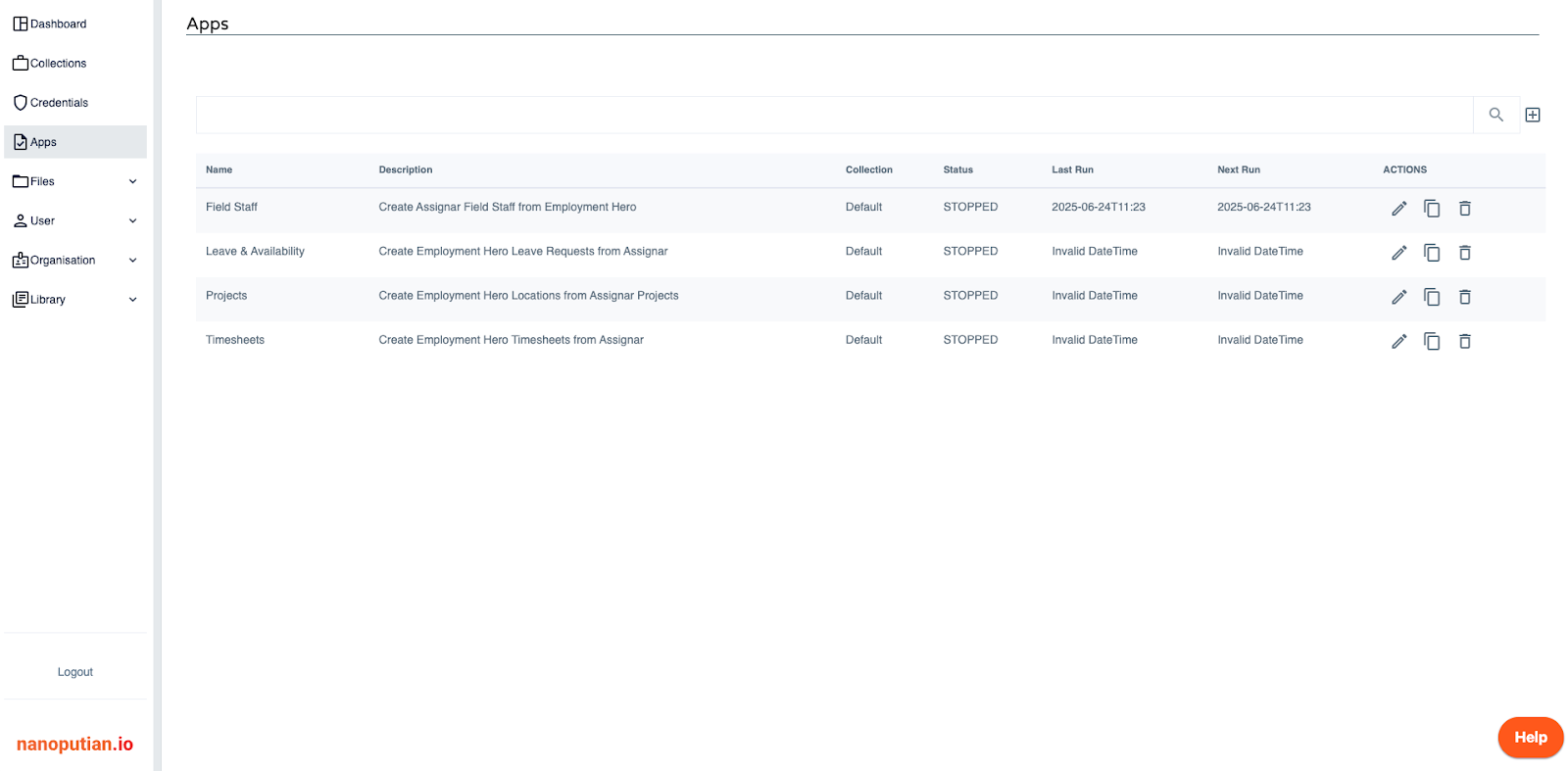Open Credentials in sidebar
Image resolution: width=1568 pixels, height=771 pixels.
click(75, 102)
